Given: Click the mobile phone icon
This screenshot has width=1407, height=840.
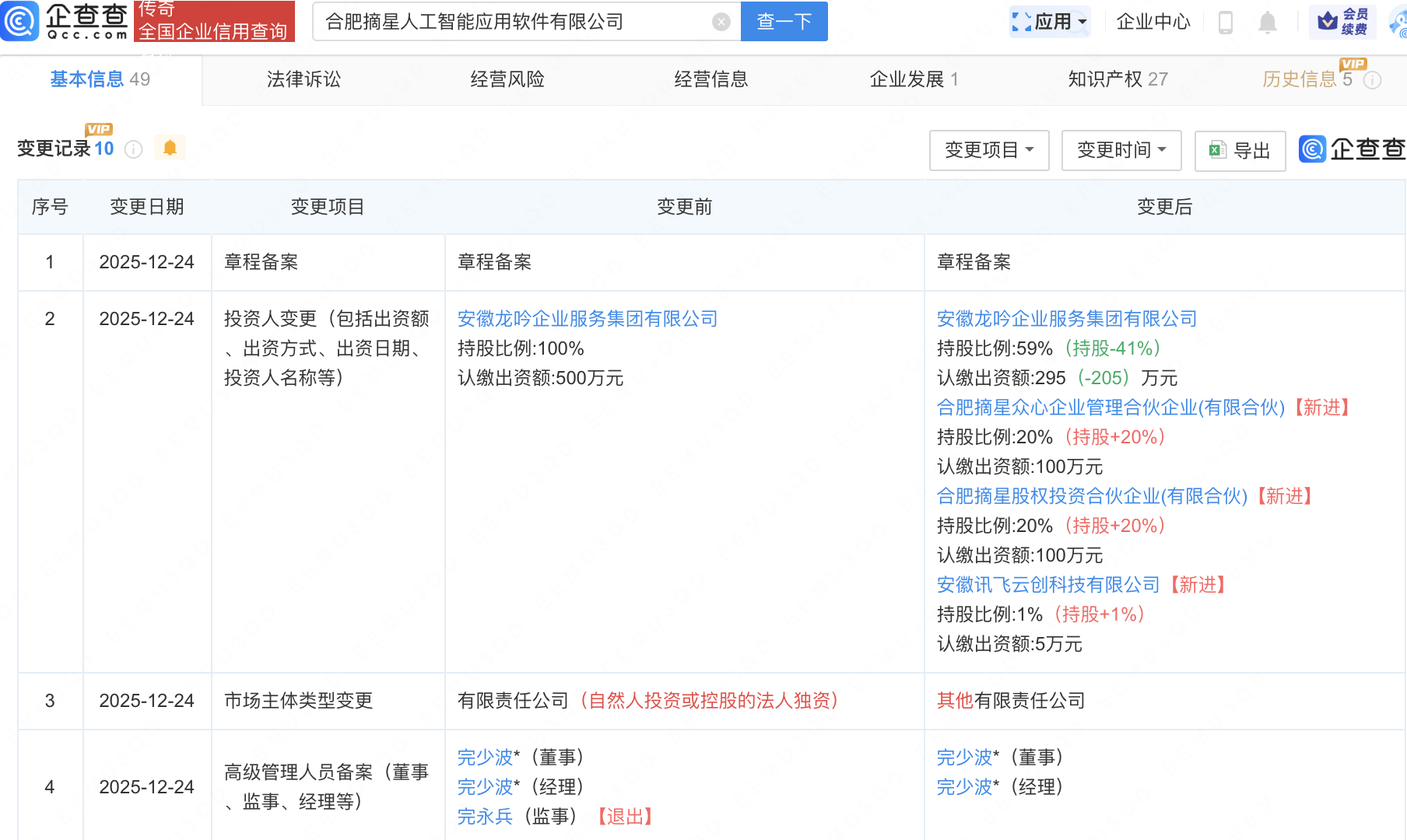Looking at the screenshot, I should (1225, 23).
